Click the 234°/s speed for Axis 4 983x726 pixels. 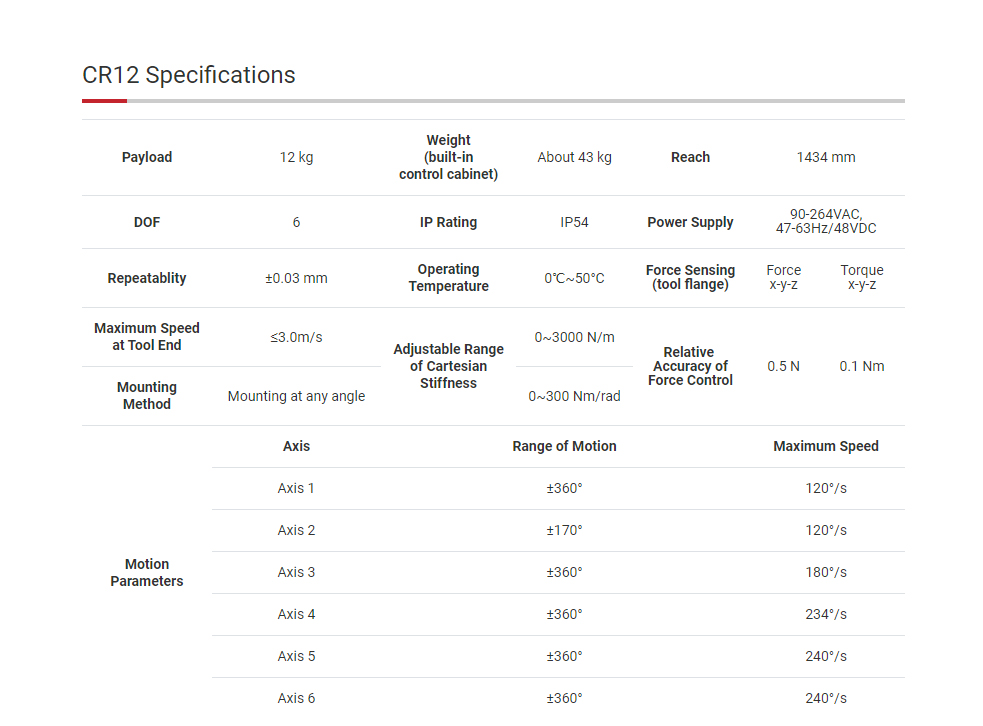[x=826, y=614]
